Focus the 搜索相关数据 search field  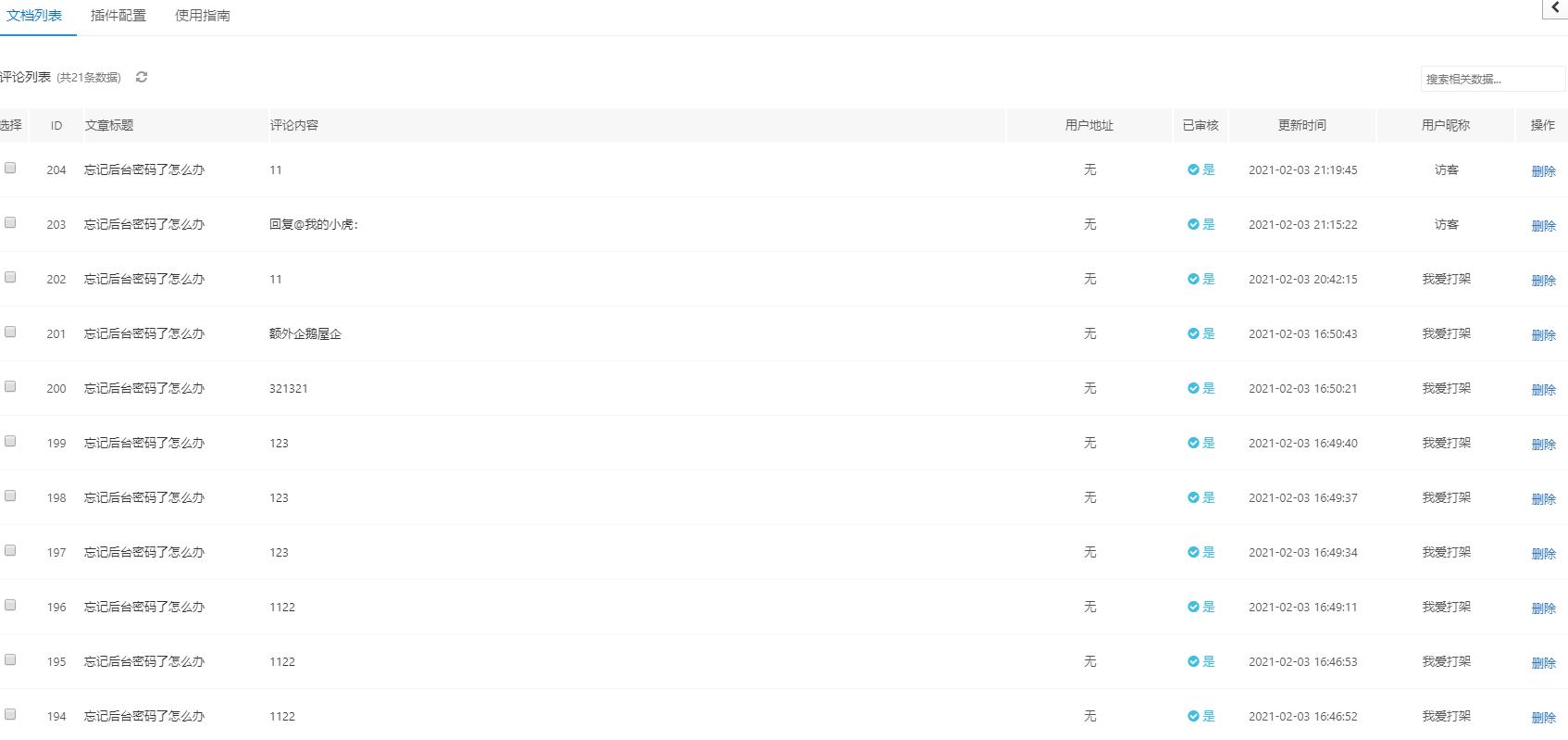1492,79
